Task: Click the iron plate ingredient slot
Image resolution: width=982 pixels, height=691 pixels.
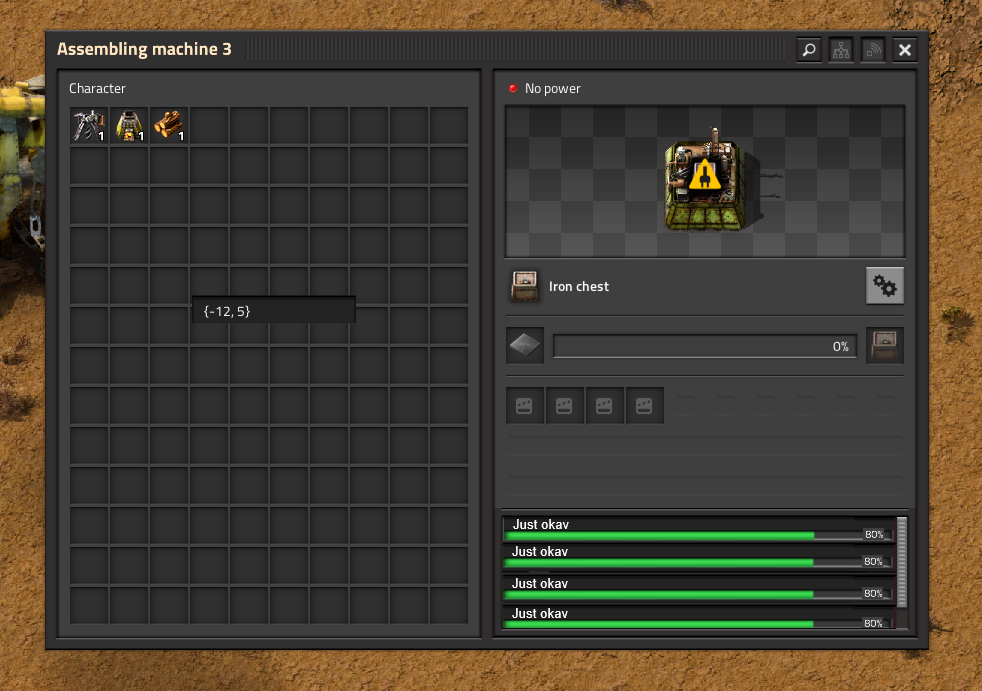Action: 525,345
